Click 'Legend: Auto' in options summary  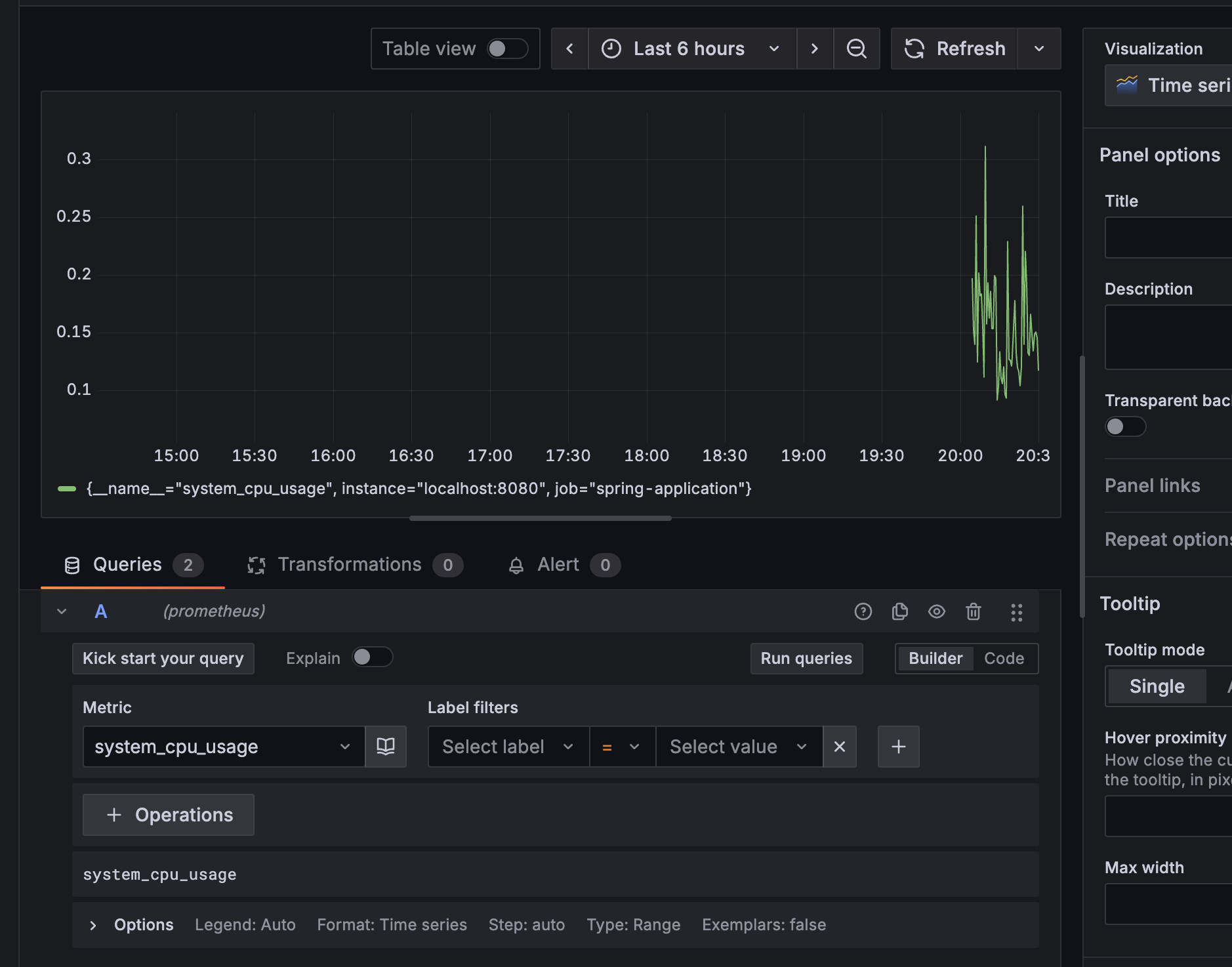pos(245,925)
